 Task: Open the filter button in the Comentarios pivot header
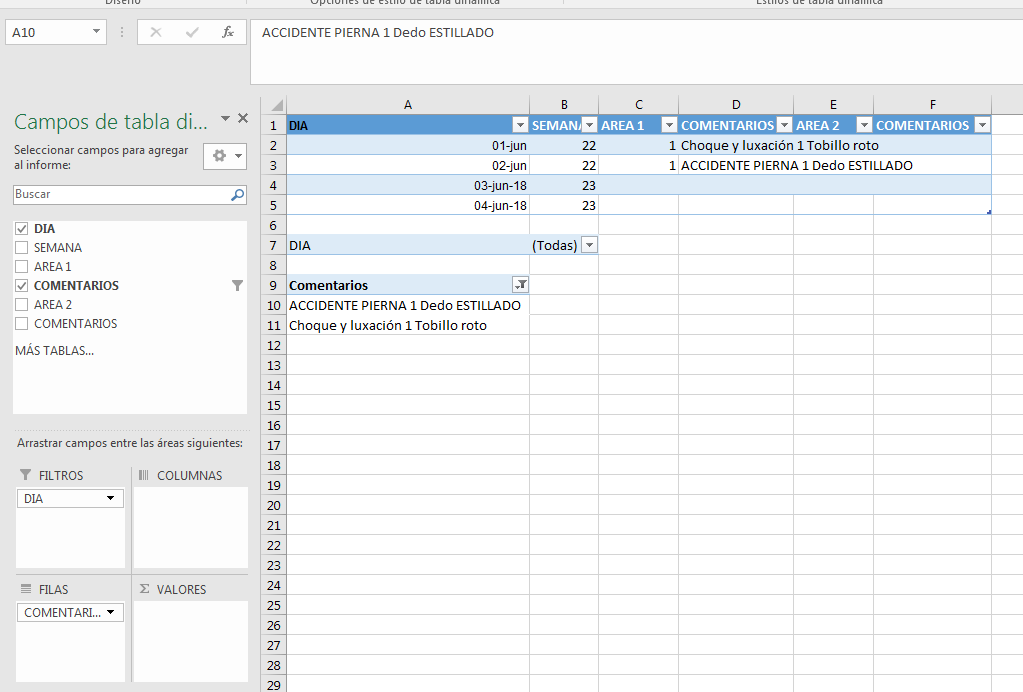coord(521,284)
